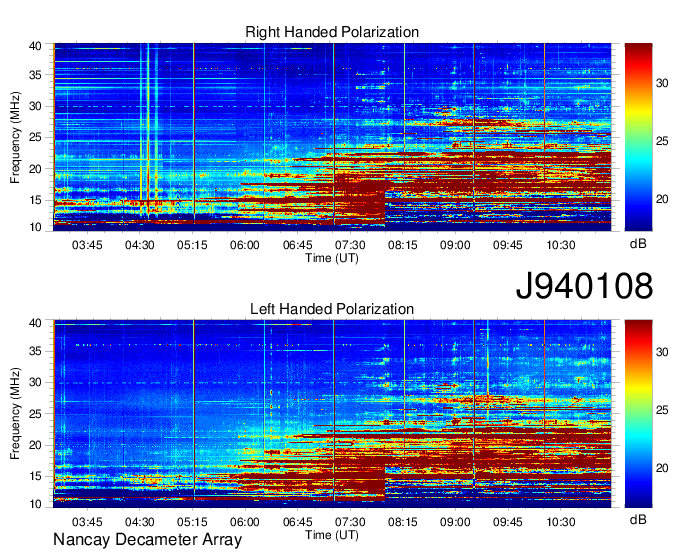The image size is (680, 552).
Task: Click the 09:45 time tick in left-handed plot
Action: 507,522
